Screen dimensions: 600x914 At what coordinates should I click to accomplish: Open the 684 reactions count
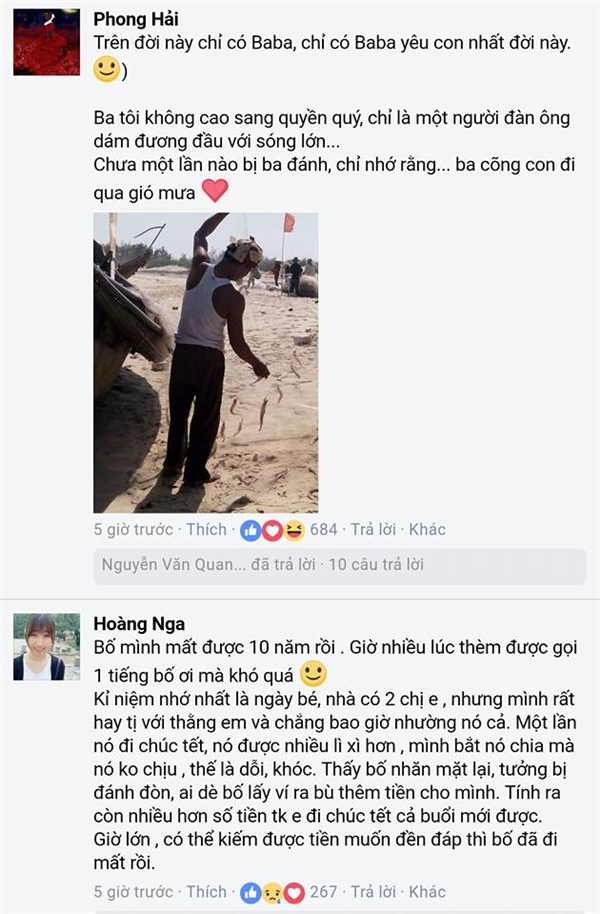(x=324, y=529)
